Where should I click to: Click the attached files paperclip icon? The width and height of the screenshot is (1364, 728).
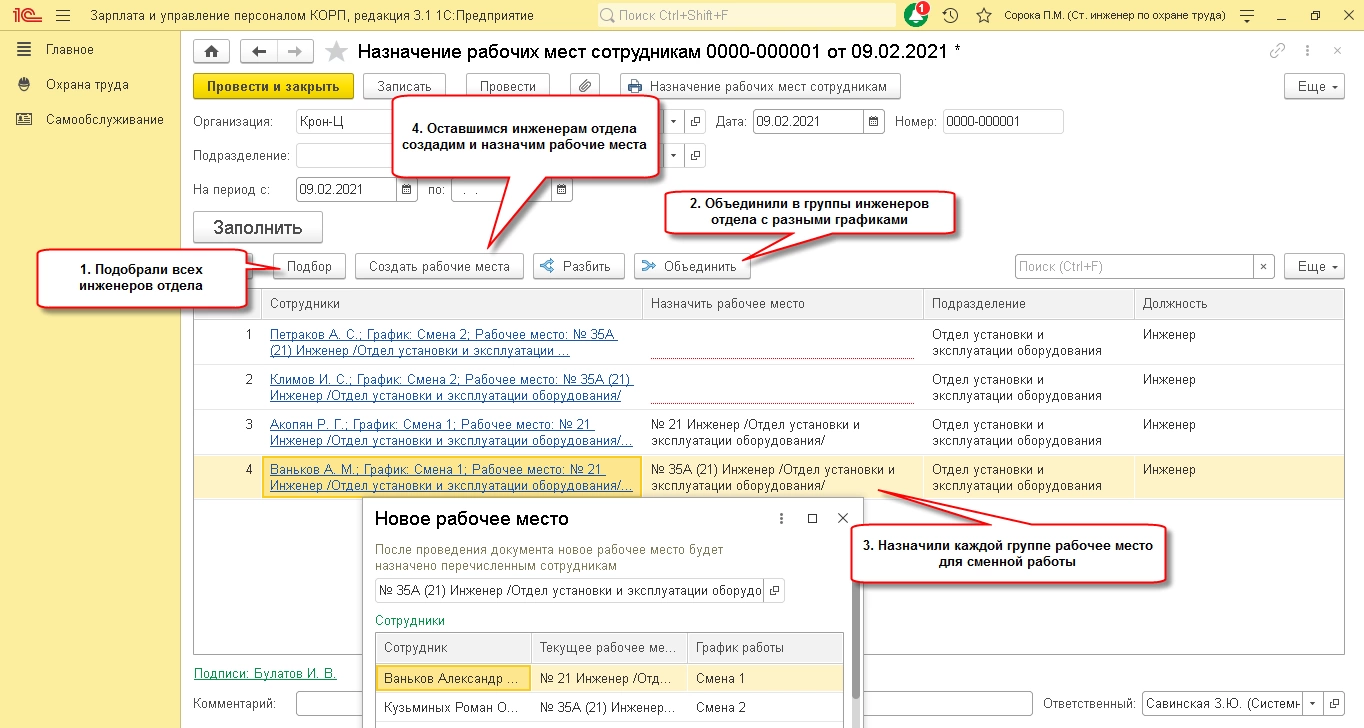[584, 86]
